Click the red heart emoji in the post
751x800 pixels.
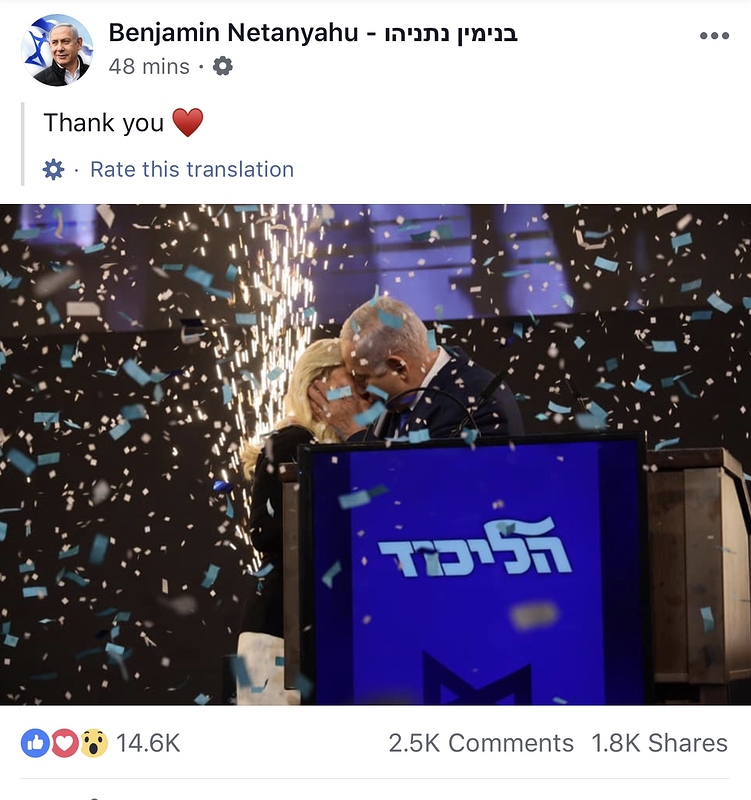pyautogui.click(x=188, y=122)
